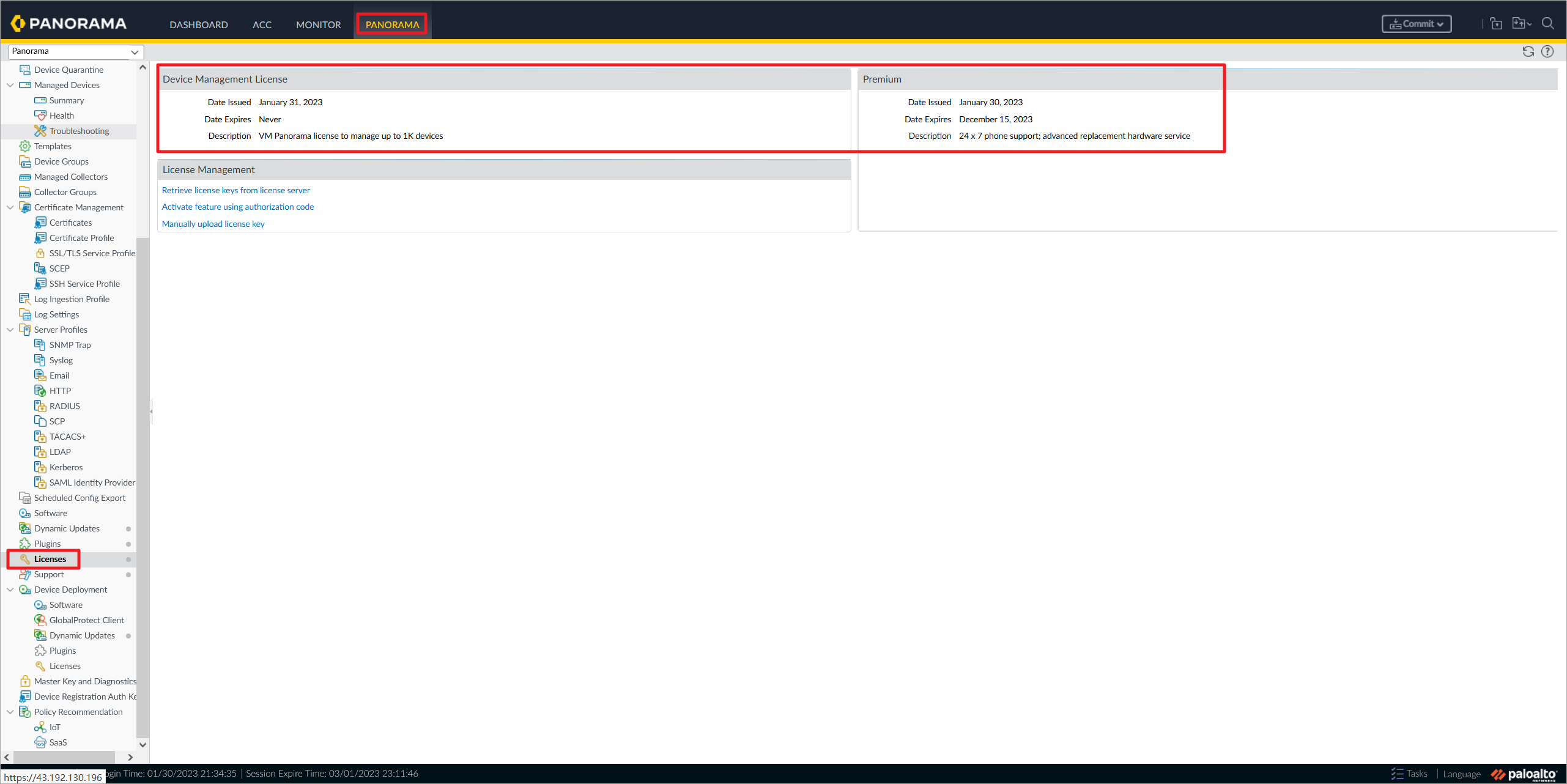Collapse the Device Deployment tree node

tap(10, 590)
